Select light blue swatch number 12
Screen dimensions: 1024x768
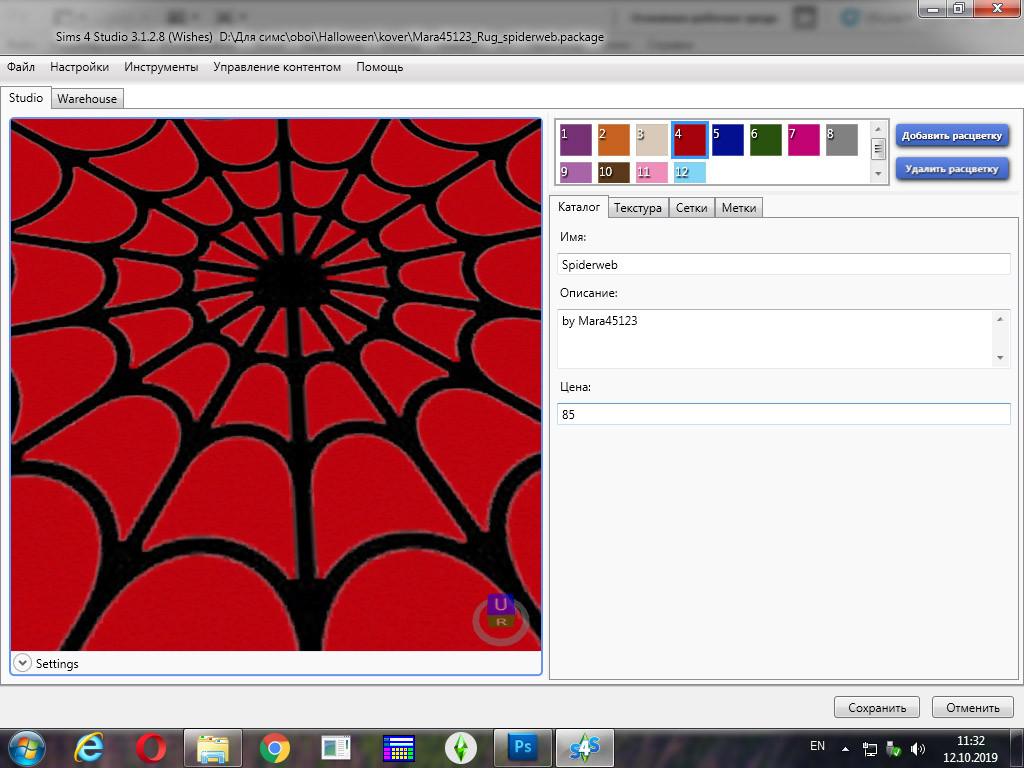coord(690,172)
